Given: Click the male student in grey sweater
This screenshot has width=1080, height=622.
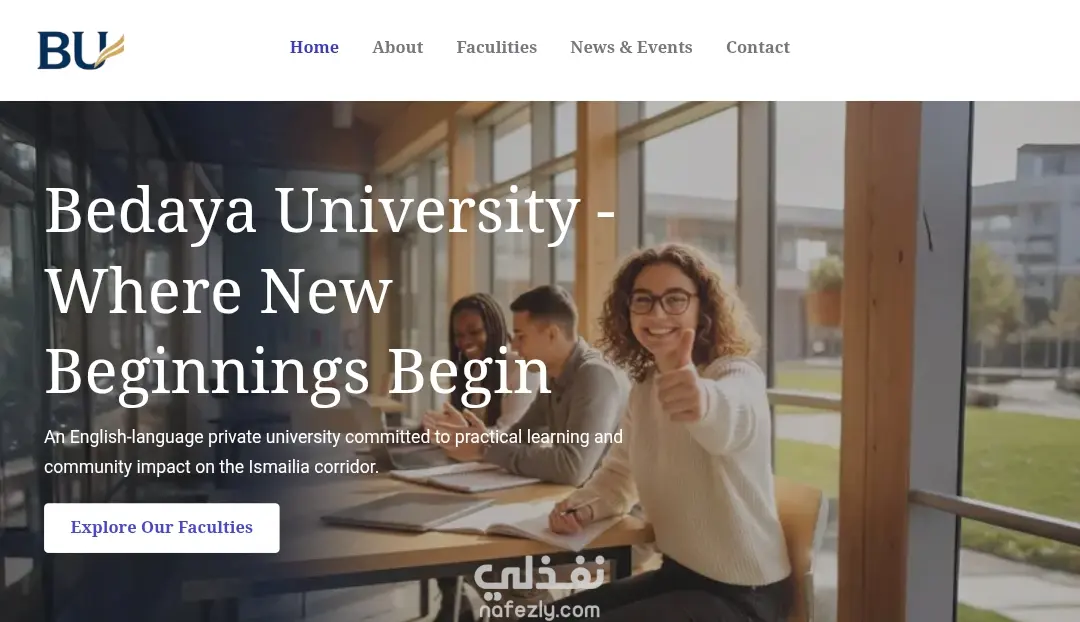Looking at the screenshot, I should pyautogui.click(x=544, y=386).
